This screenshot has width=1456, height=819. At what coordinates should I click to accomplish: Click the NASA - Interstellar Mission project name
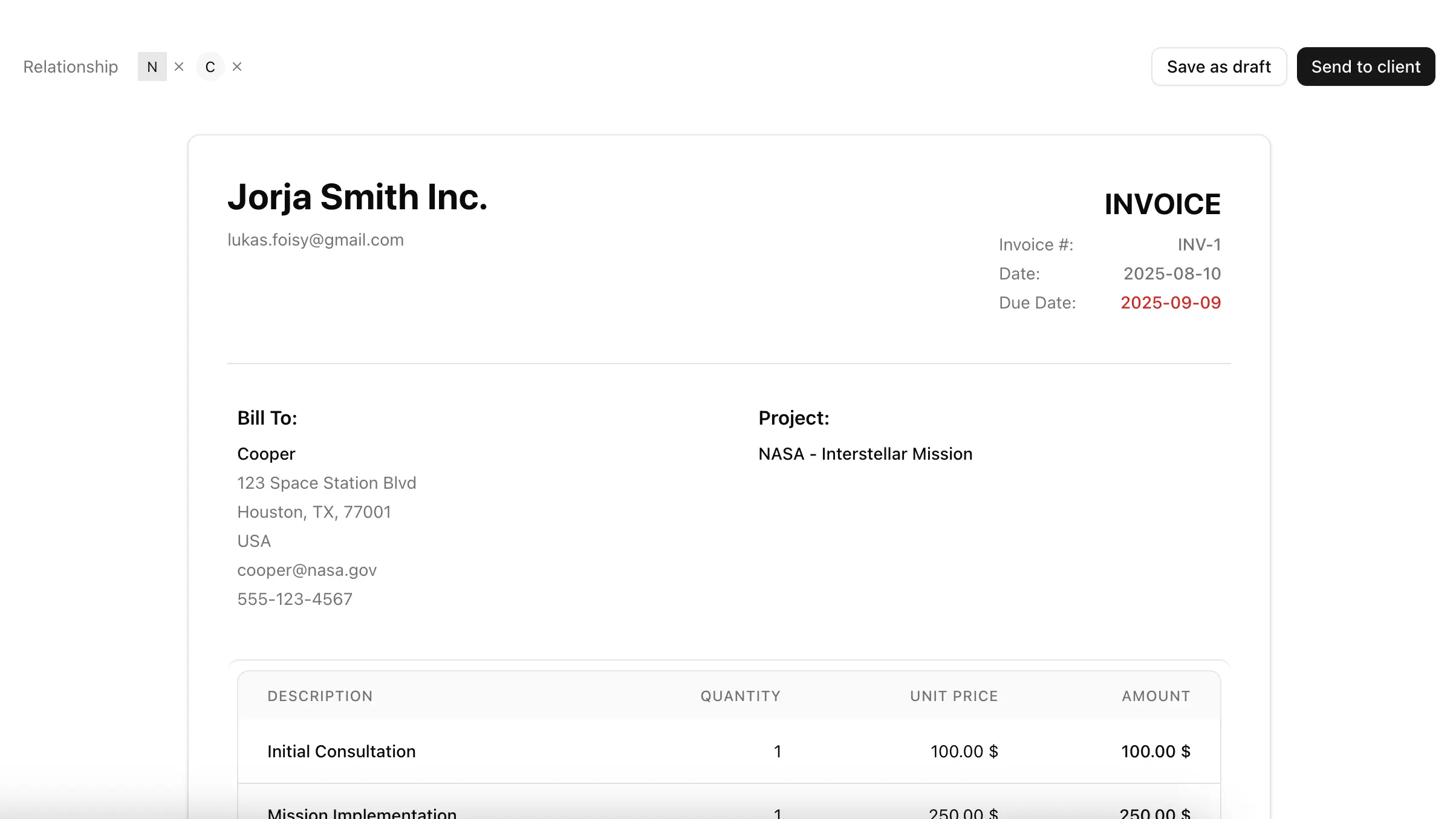pos(865,454)
